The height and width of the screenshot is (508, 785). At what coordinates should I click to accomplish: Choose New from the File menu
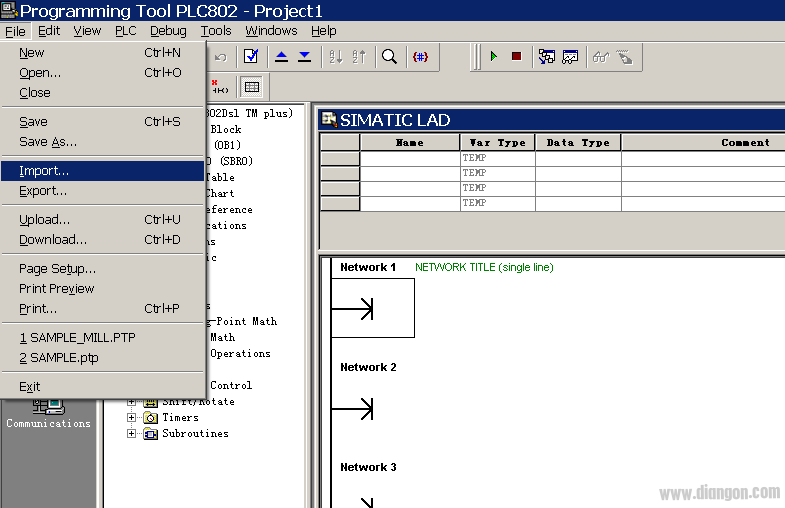pos(102,53)
